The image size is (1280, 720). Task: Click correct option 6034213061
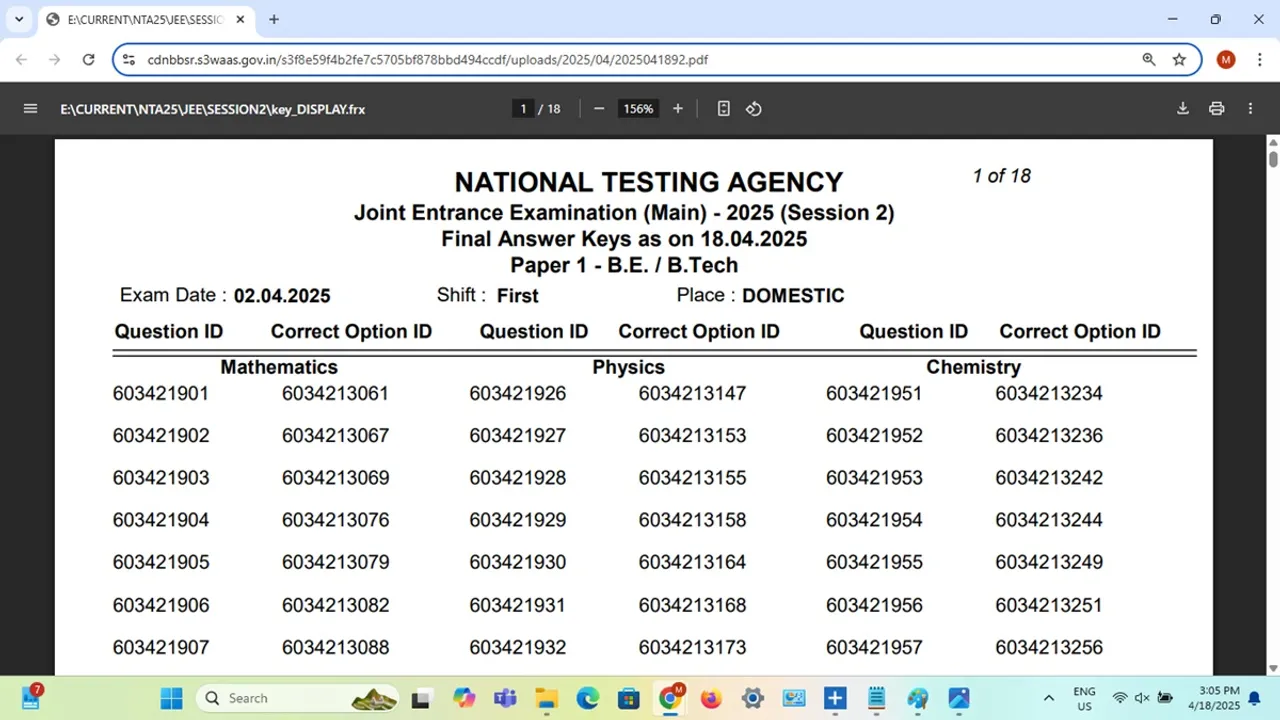335,394
